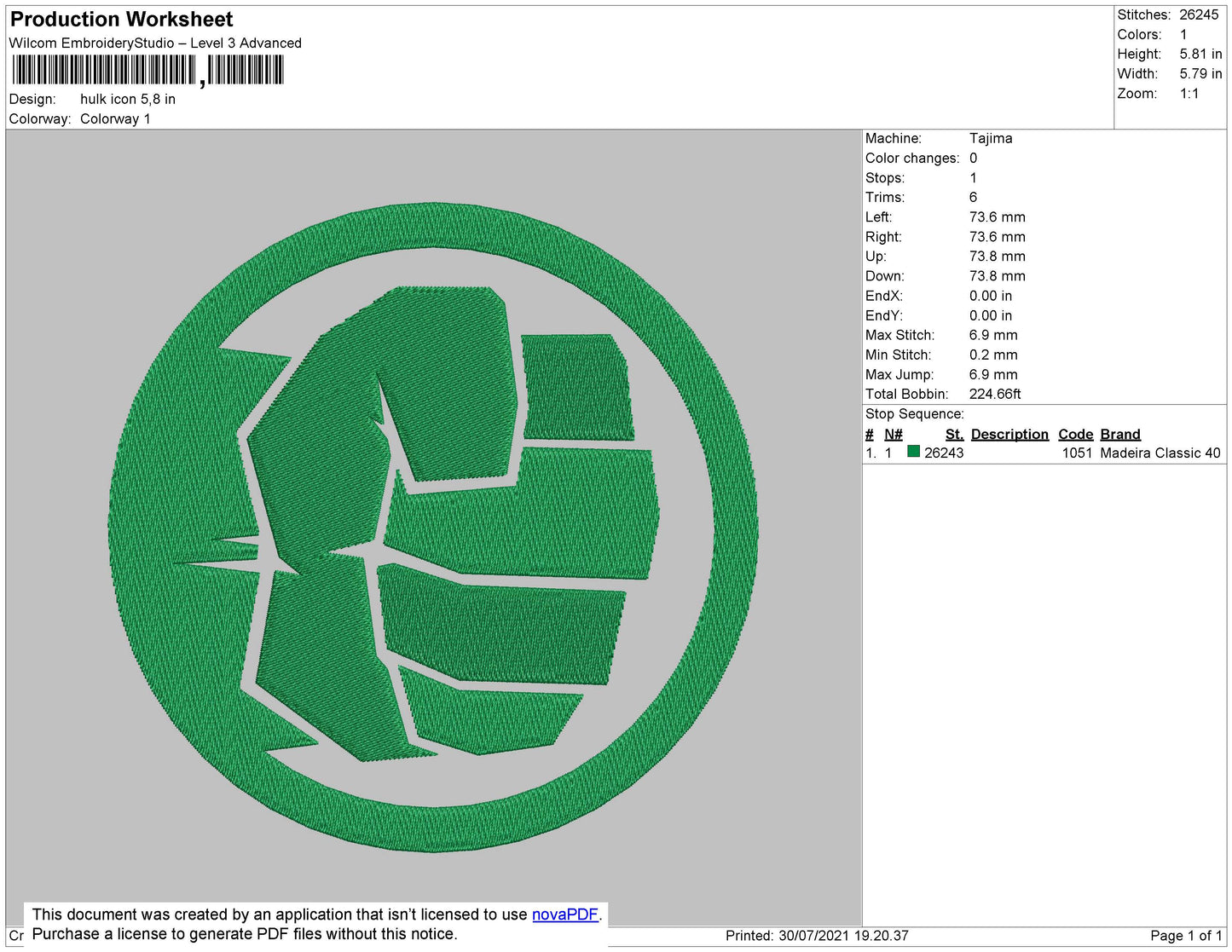Click the 'Colorway 1' value
The width and height of the screenshot is (1232, 952).
point(115,118)
